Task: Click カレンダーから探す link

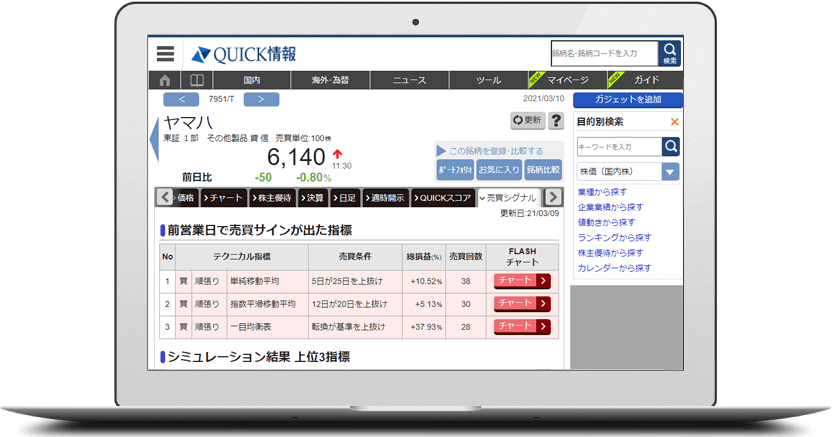Action: [x=614, y=268]
